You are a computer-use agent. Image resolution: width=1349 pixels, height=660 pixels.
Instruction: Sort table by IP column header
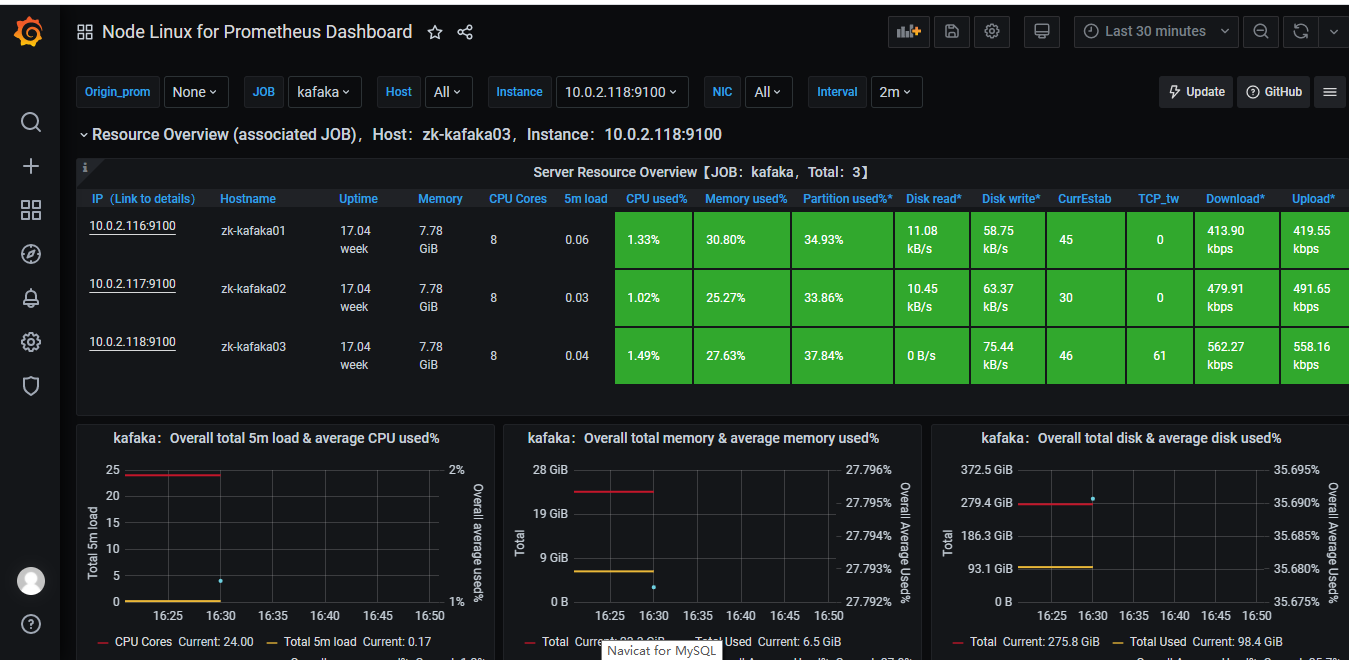143,199
